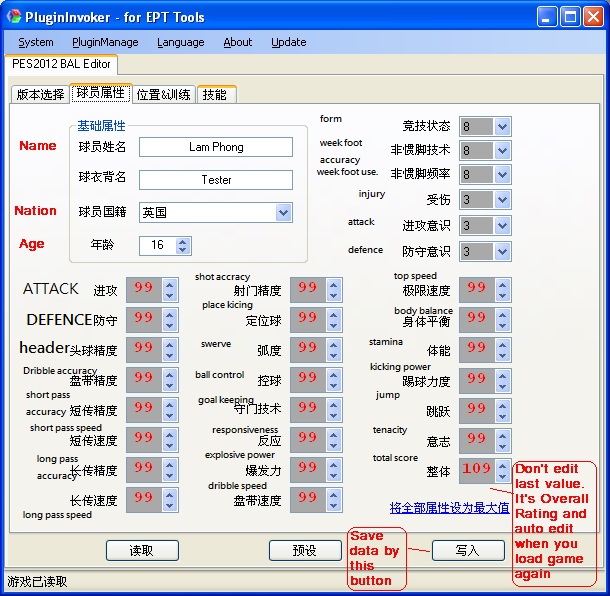Open the PluginManage menu
Image resolution: width=610 pixels, height=596 pixels.
(x=105, y=42)
